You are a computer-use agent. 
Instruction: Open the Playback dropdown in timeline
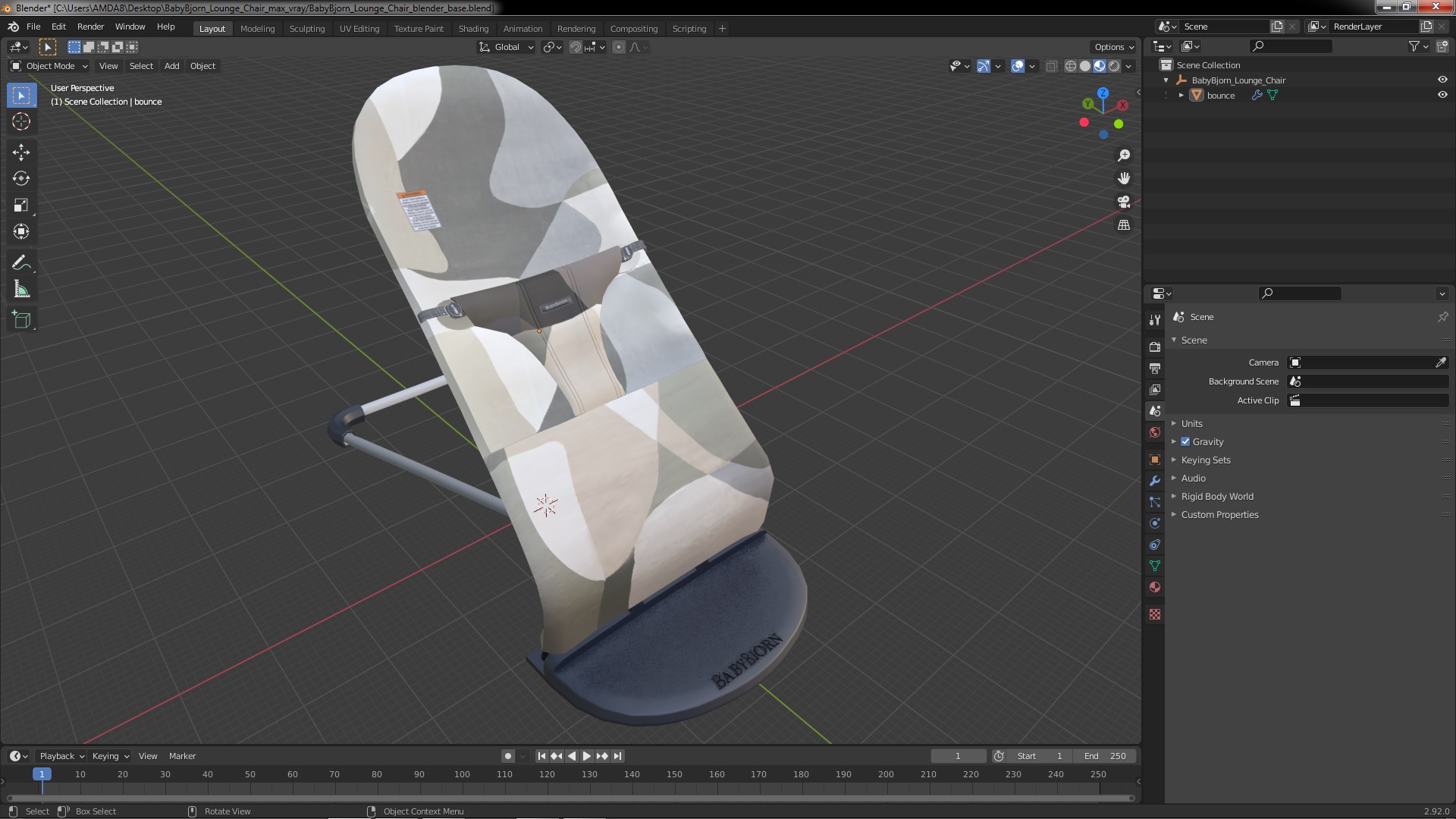61,756
